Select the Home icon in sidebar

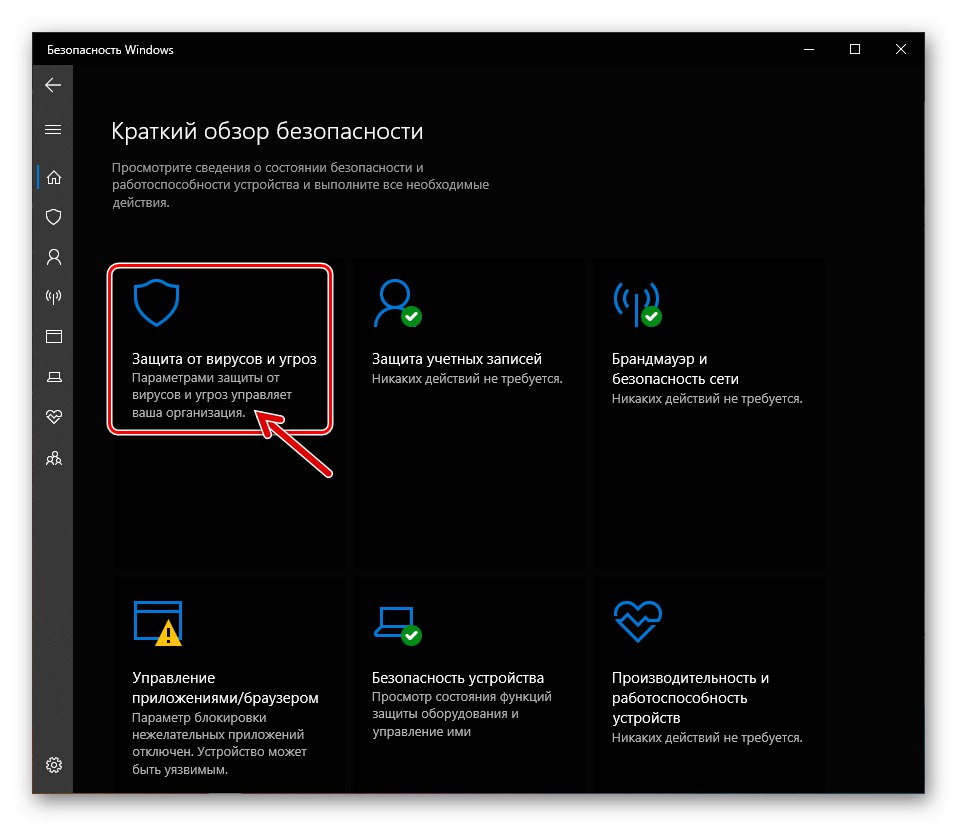(x=54, y=177)
